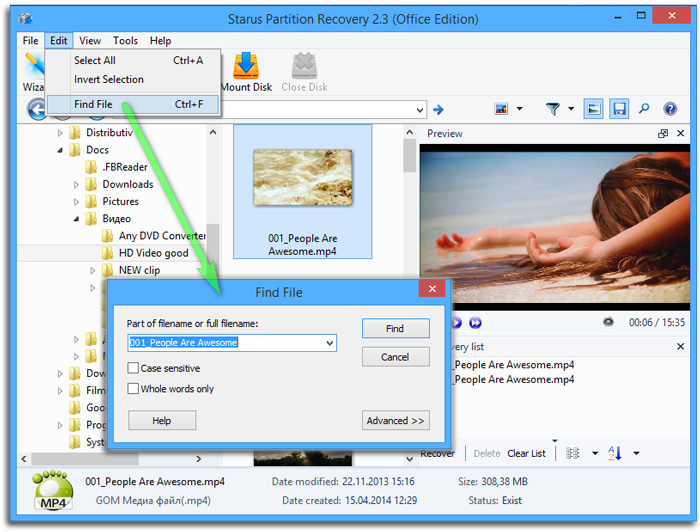
Task: Choose Invert Selection menu entry
Action: tap(133, 79)
